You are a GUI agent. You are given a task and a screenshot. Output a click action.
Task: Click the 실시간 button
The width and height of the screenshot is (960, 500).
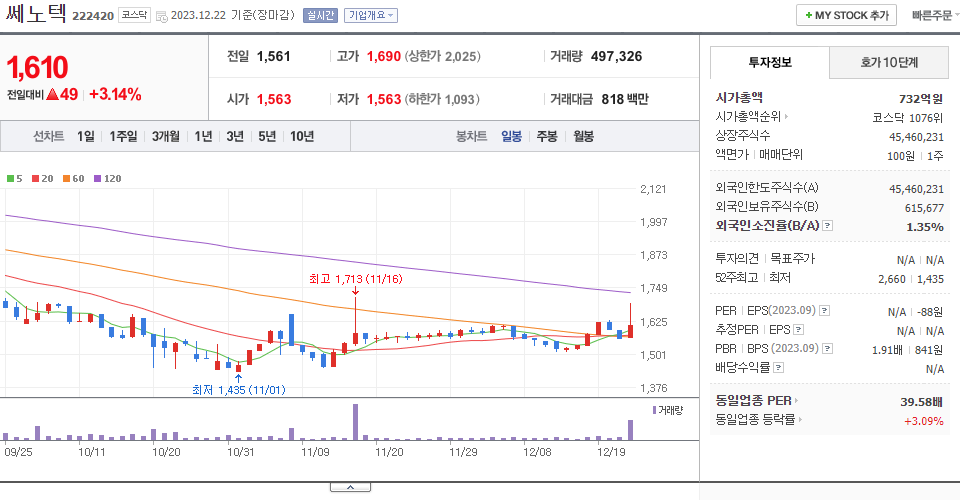(x=320, y=15)
